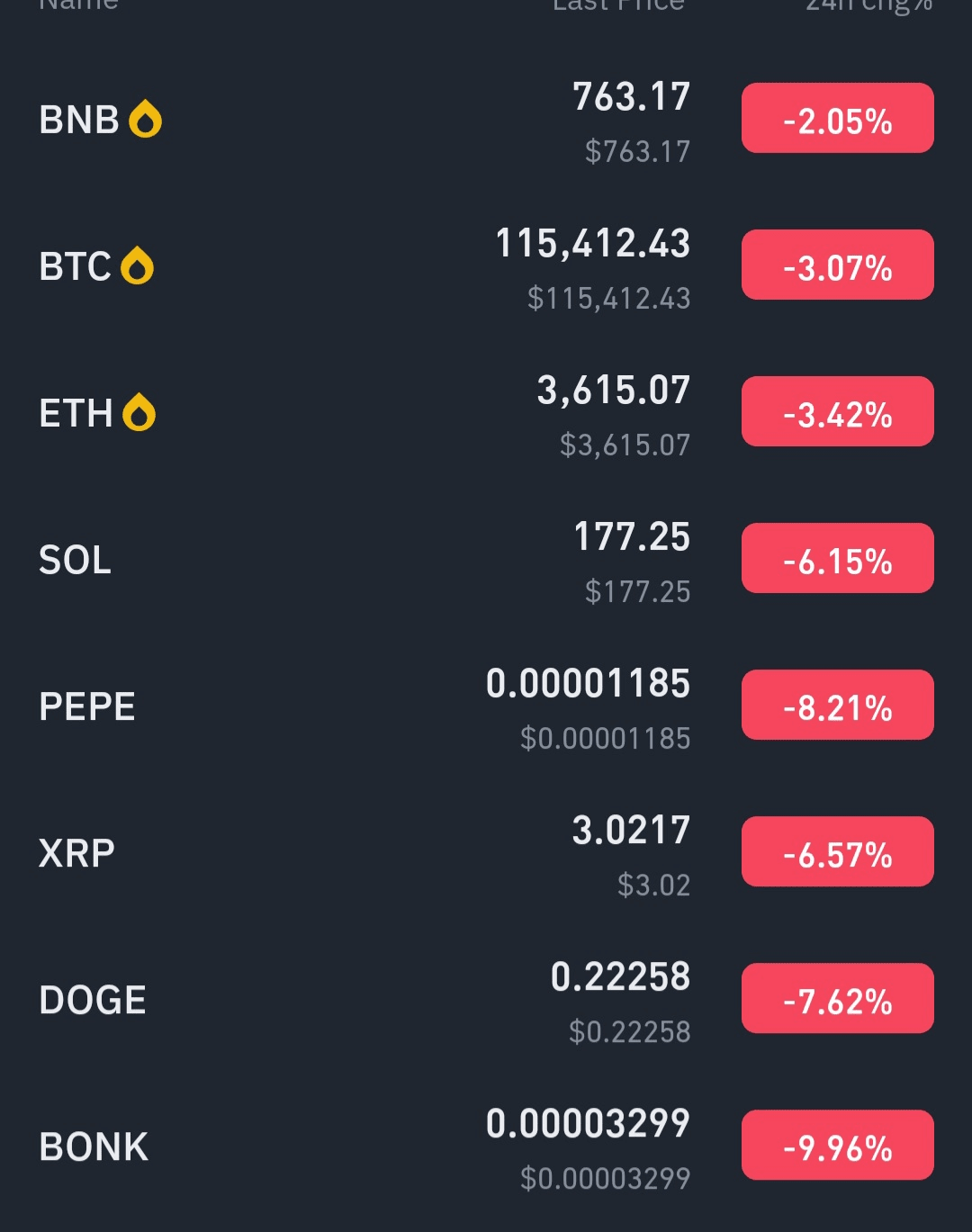Image resolution: width=972 pixels, height=1232 pixels.
Task: Click the ETH last price 3,615.07
Action: (614, 391)
